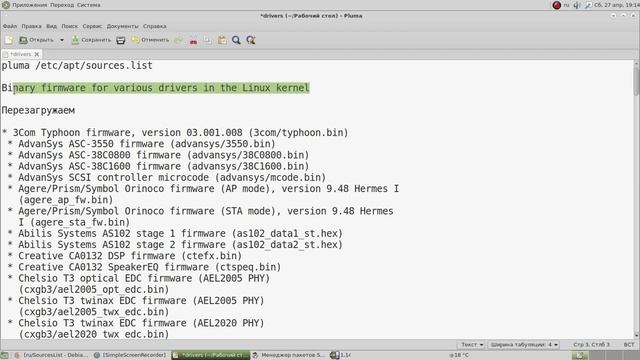The image size is (640, 360).
Task: Click the date and time clock on the panel
Action: tap(616, 5)
